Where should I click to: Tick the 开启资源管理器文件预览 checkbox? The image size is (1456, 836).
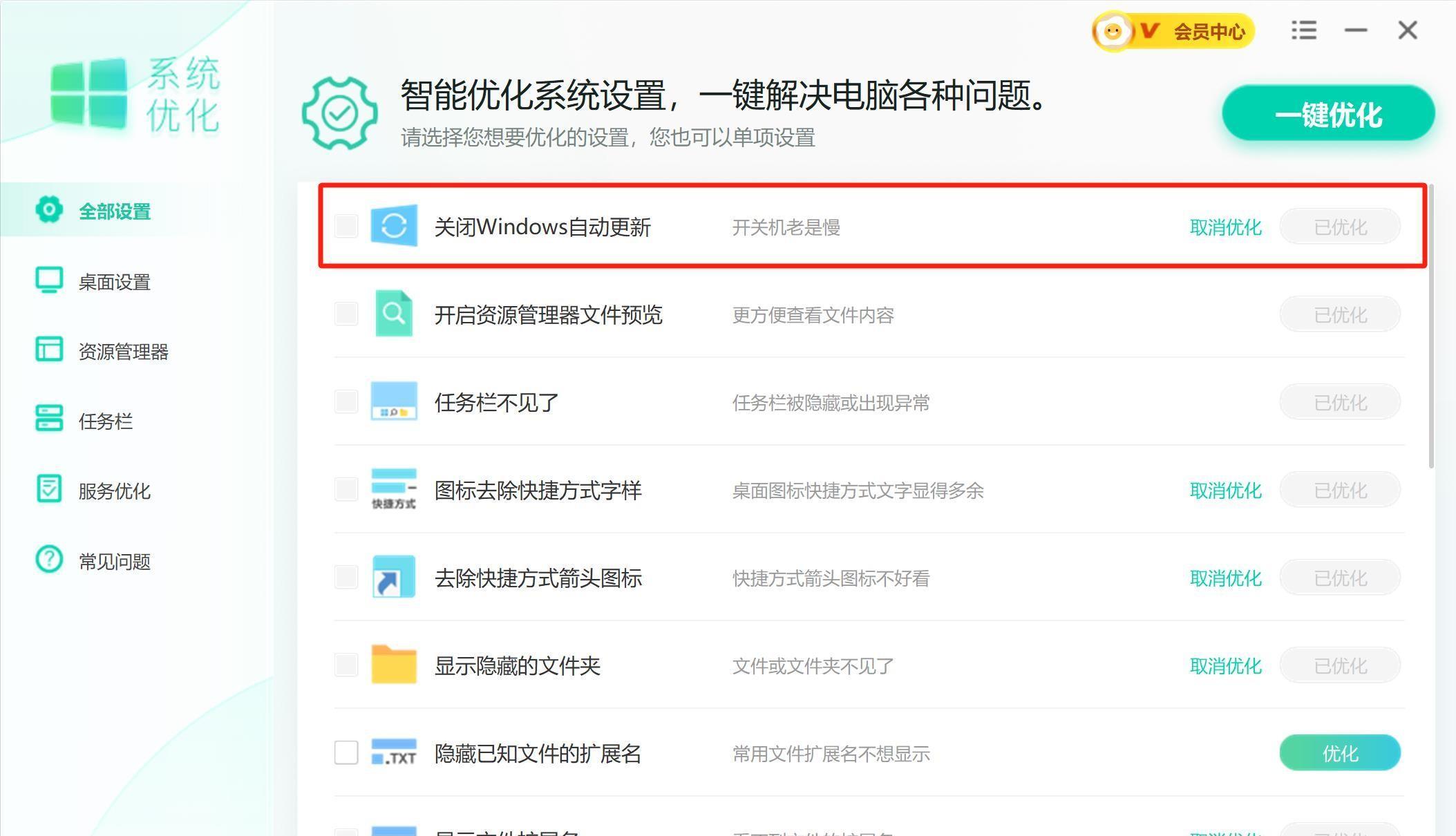pyautogui.click(x=346, y=314)
